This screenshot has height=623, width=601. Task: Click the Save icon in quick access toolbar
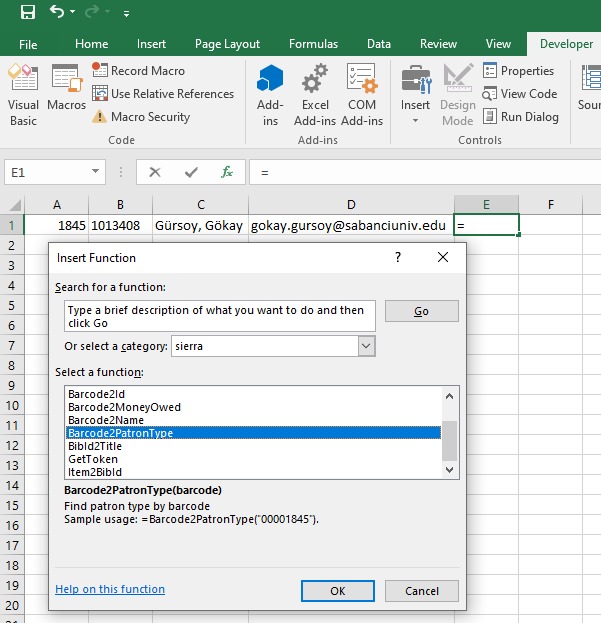[28, 12]
